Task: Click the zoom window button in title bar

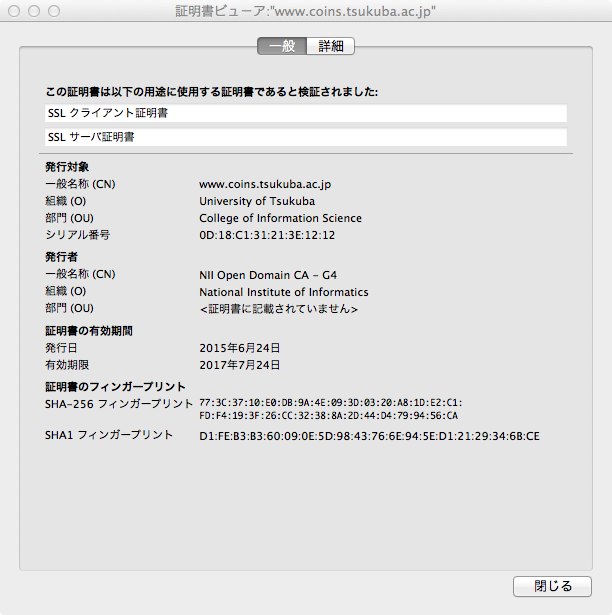Action: pos(54,11)
